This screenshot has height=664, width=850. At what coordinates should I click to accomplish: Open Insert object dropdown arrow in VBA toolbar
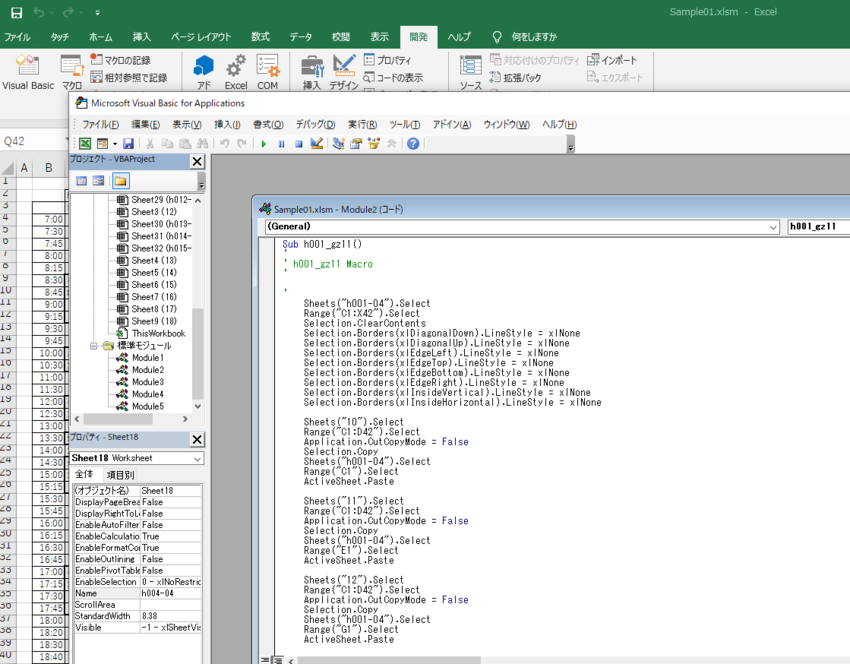(x=114, y=144)
